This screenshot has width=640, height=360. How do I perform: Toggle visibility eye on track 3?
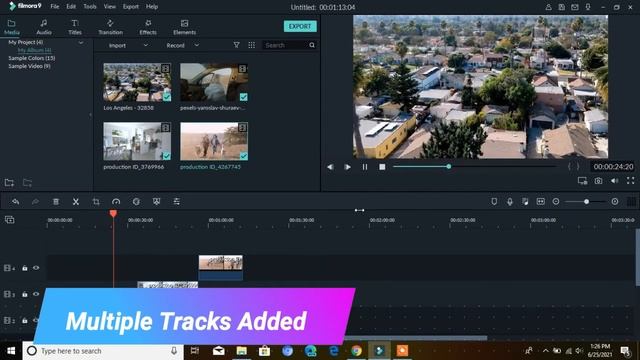pyautogui.click(x=36, y=294)
